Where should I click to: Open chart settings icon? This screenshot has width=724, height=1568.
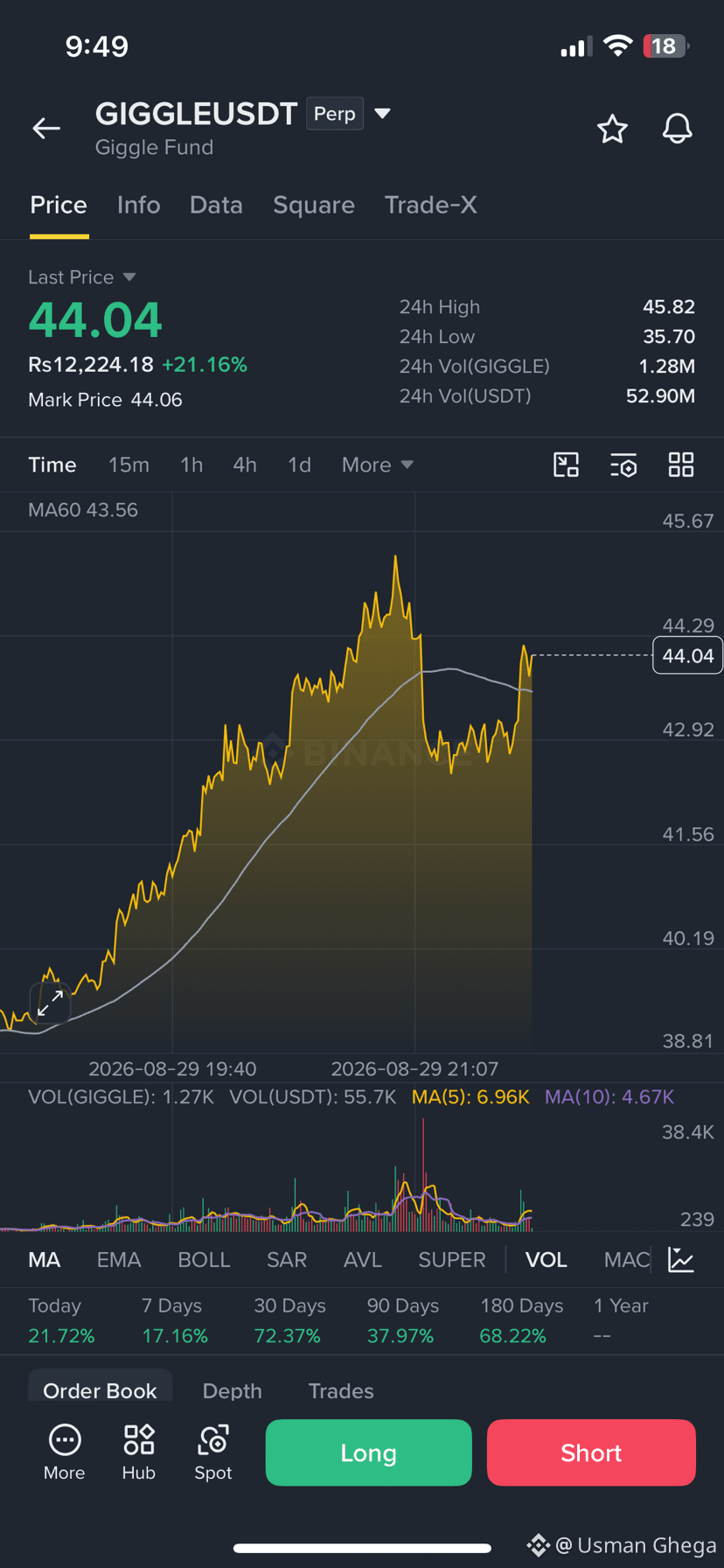point(623,465)
